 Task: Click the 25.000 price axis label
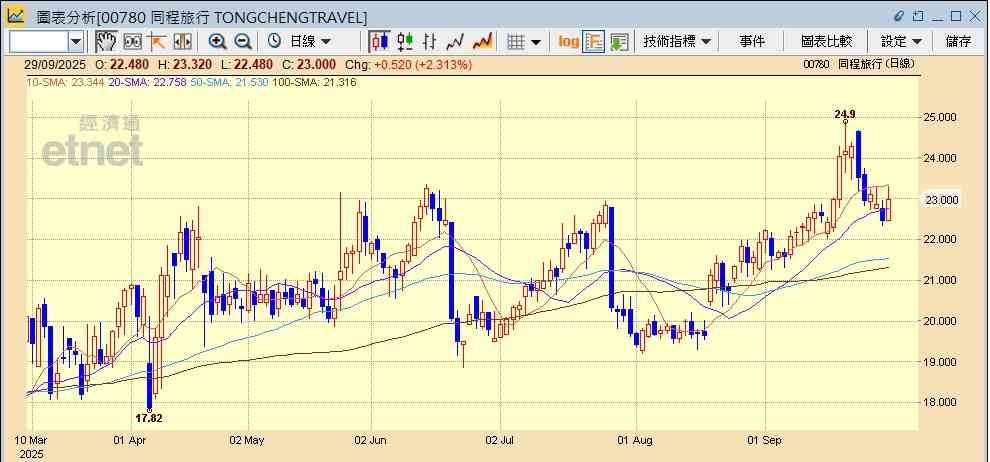940,117
